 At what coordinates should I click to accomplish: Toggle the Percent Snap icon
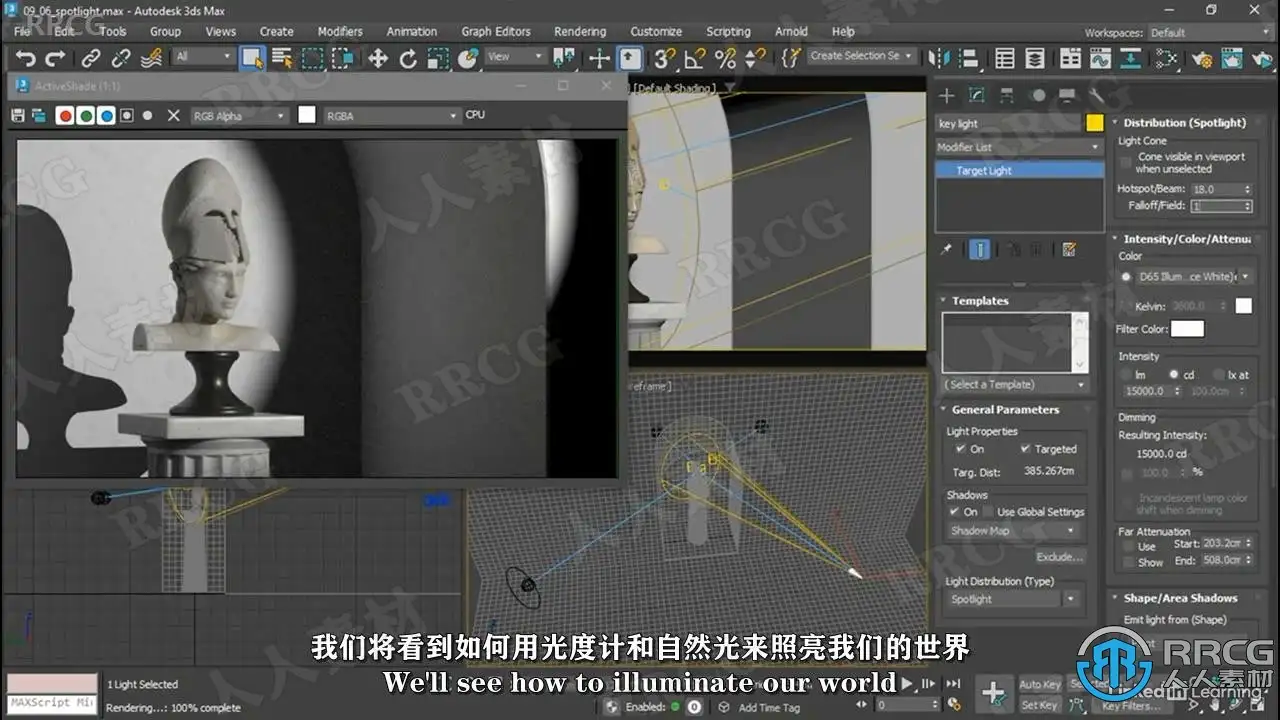(725, 58)
